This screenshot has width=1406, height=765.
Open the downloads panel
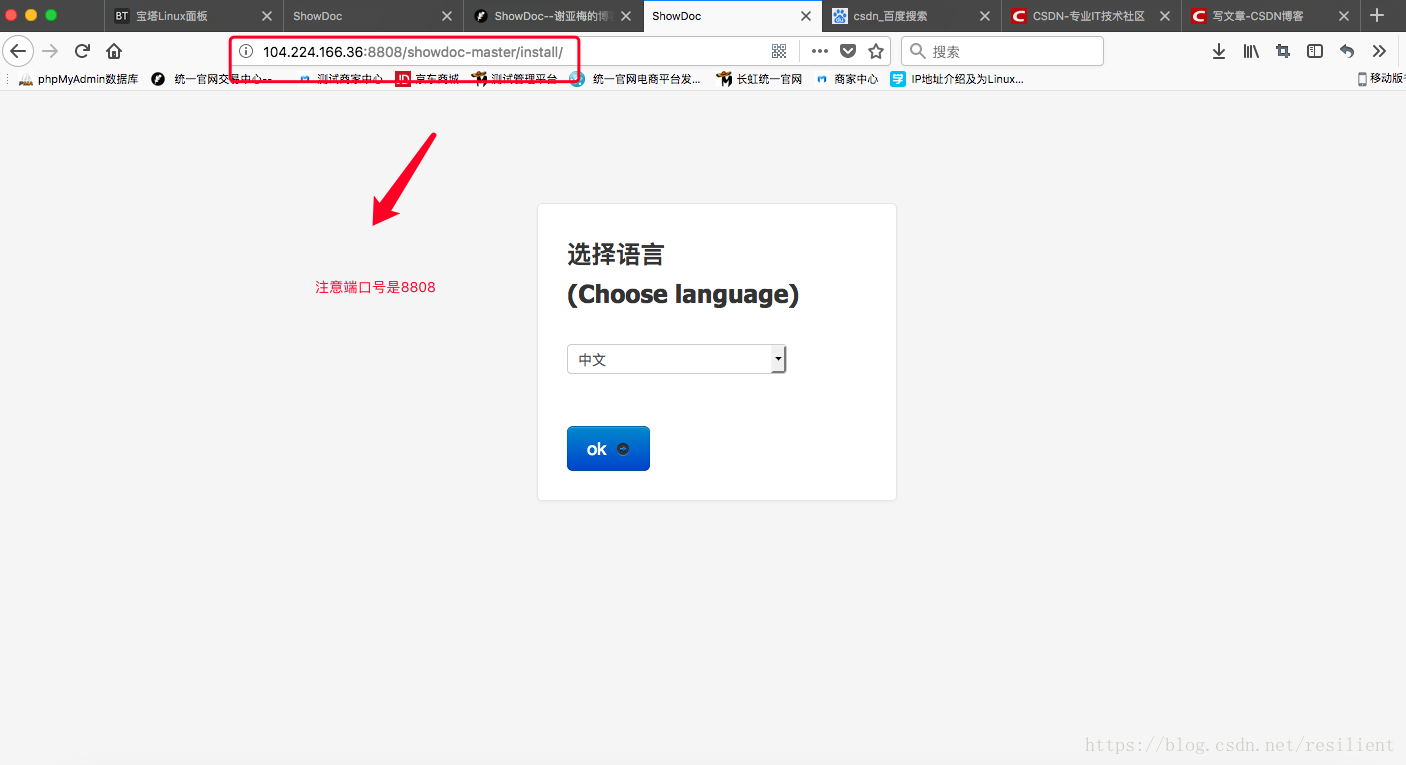point(1219,51)
